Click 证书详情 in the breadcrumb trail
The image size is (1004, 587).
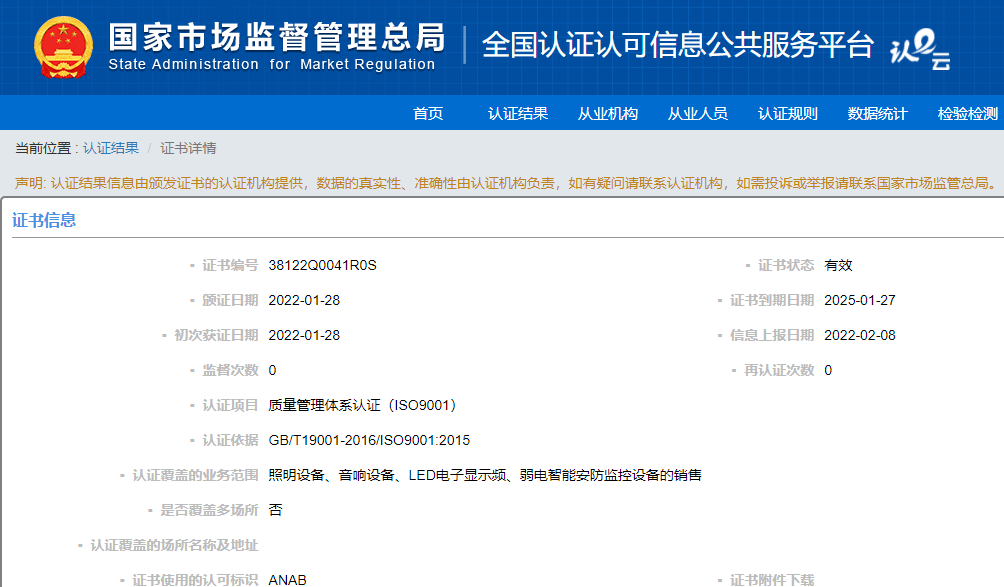tap(188, 148)
